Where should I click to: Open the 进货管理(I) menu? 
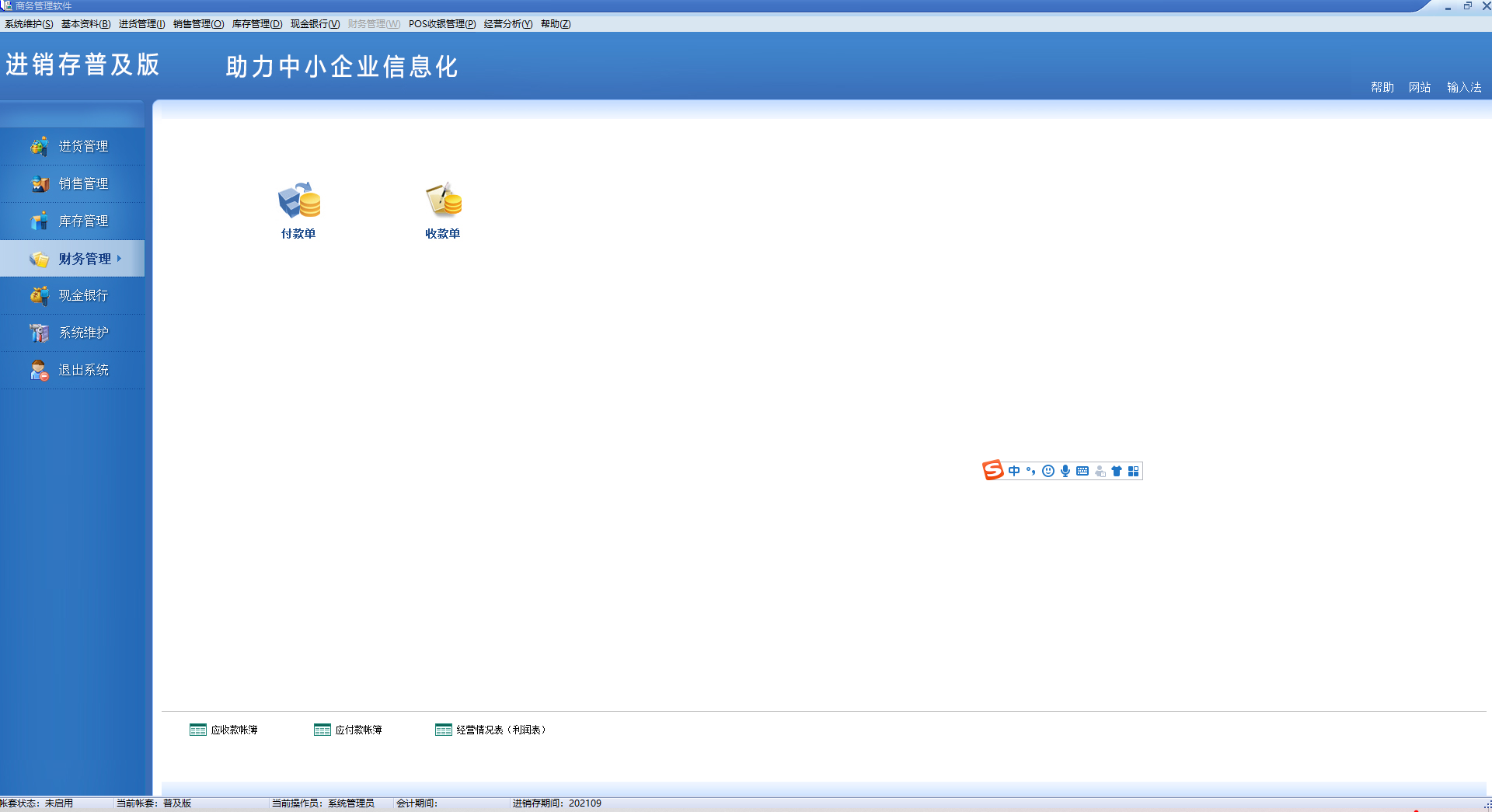coord(141,24)
